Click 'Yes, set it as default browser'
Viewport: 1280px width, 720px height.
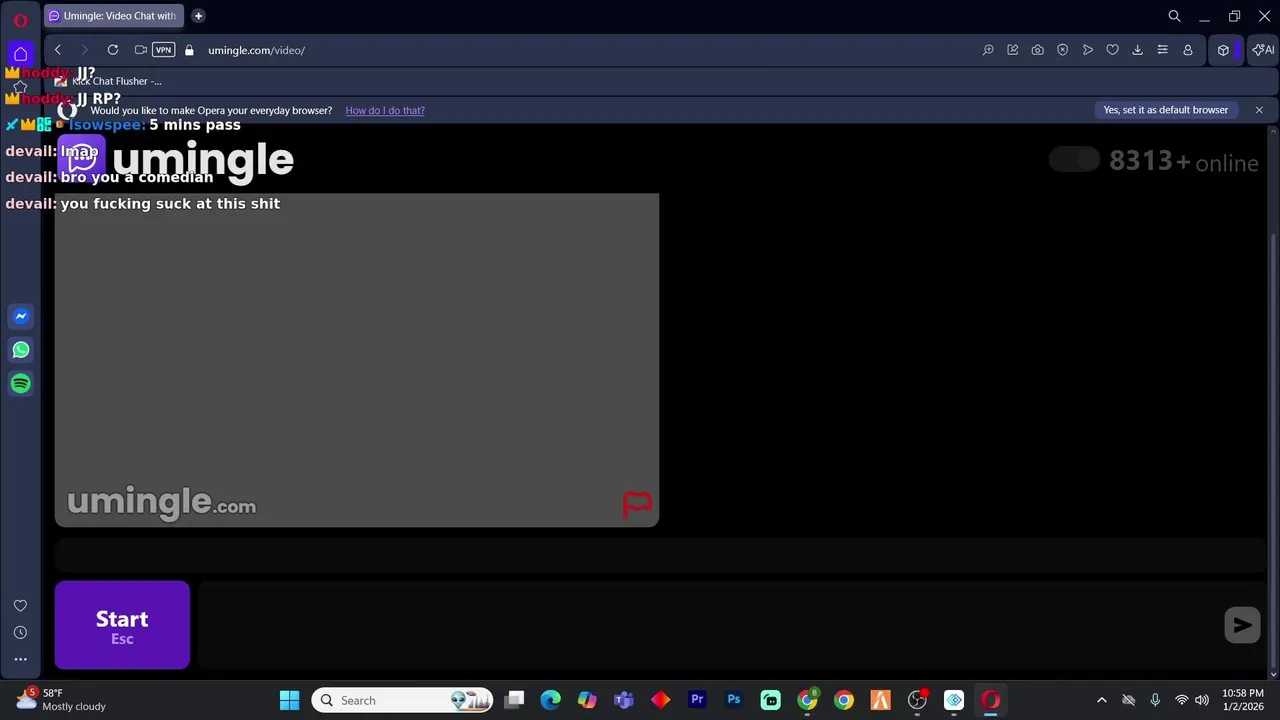click(1166, 110)
